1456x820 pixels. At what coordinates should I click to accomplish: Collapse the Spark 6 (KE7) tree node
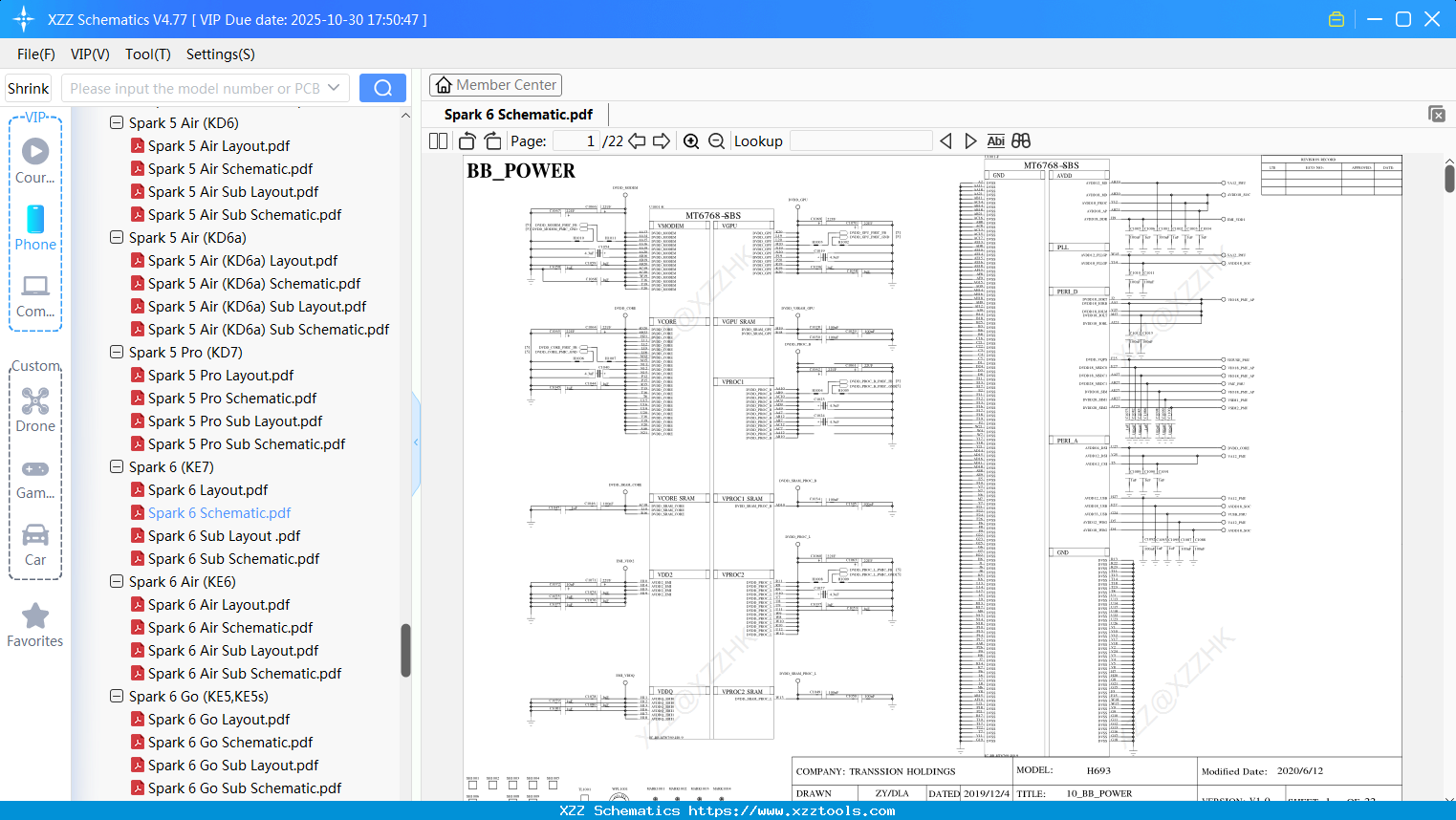pyautogui.click(x=116, y=466)
